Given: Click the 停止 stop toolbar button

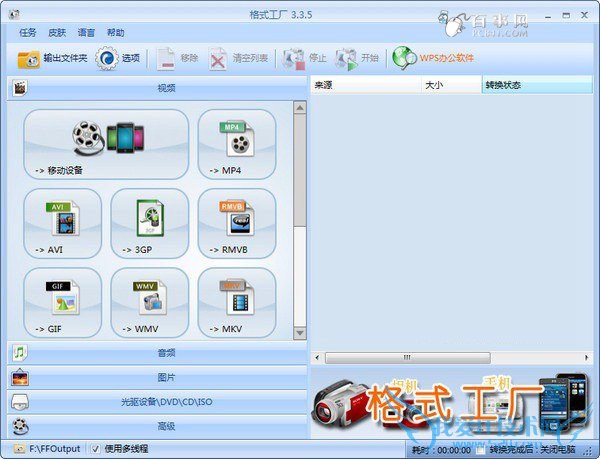Looking at the screenshot, I should click(304, 59).
